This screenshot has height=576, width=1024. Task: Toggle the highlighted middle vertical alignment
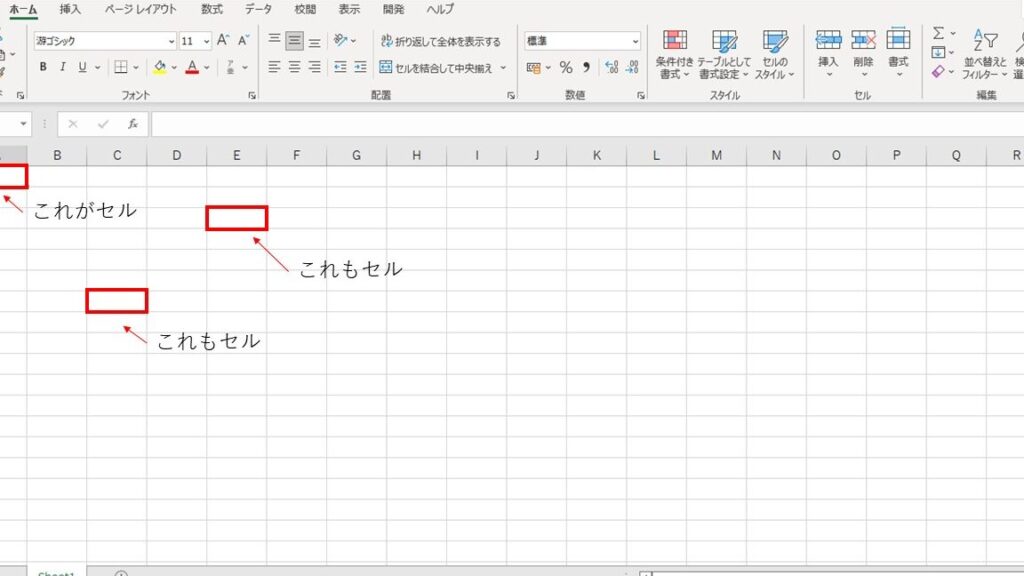tap(295, 40)
